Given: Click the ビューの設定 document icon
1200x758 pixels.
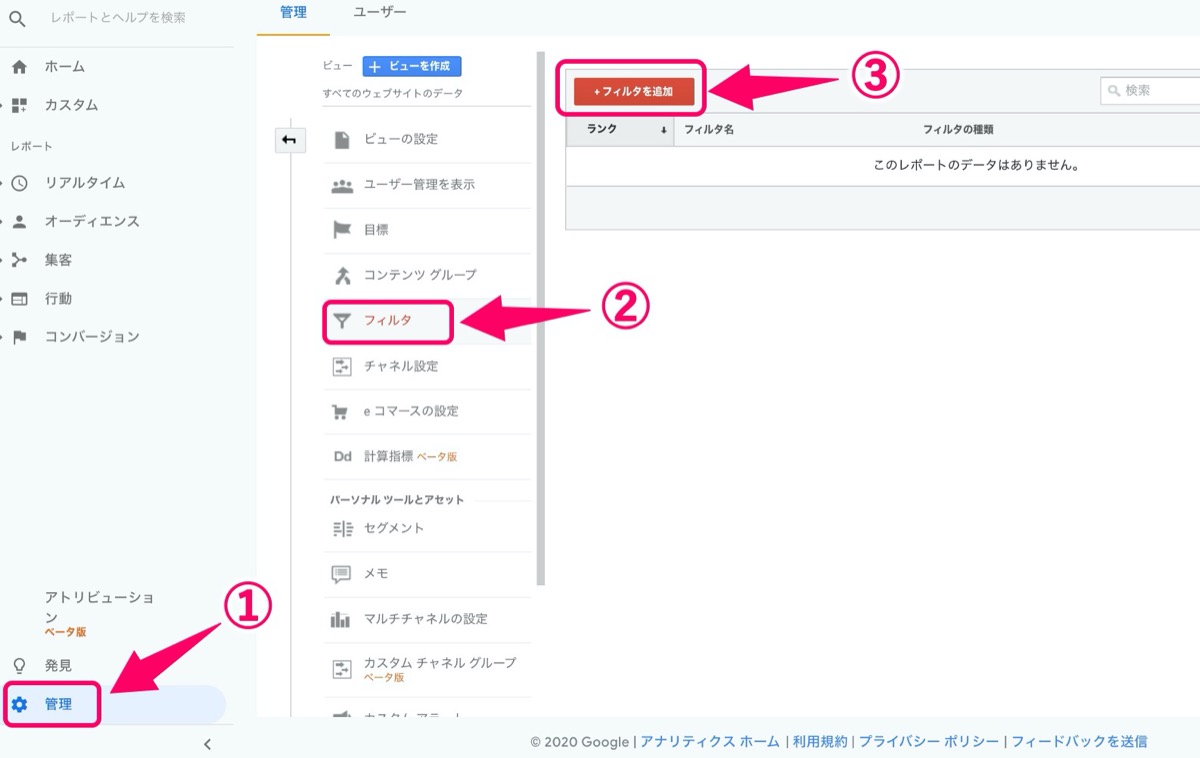Looking at the screenshot, I should coord(342,139).
